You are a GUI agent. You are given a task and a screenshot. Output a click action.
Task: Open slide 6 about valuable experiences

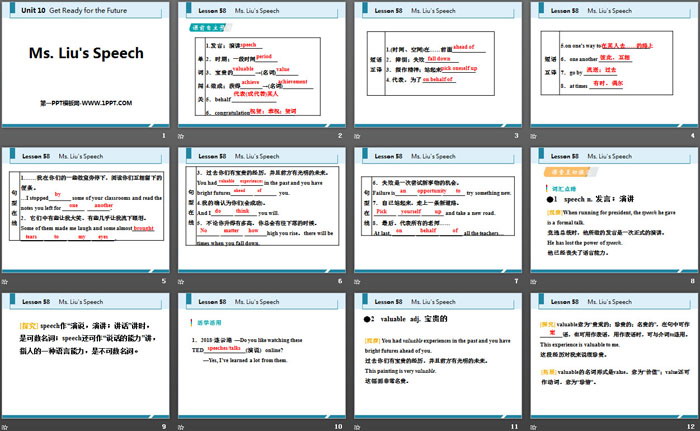pyautogui.click(x=261, y=214)
